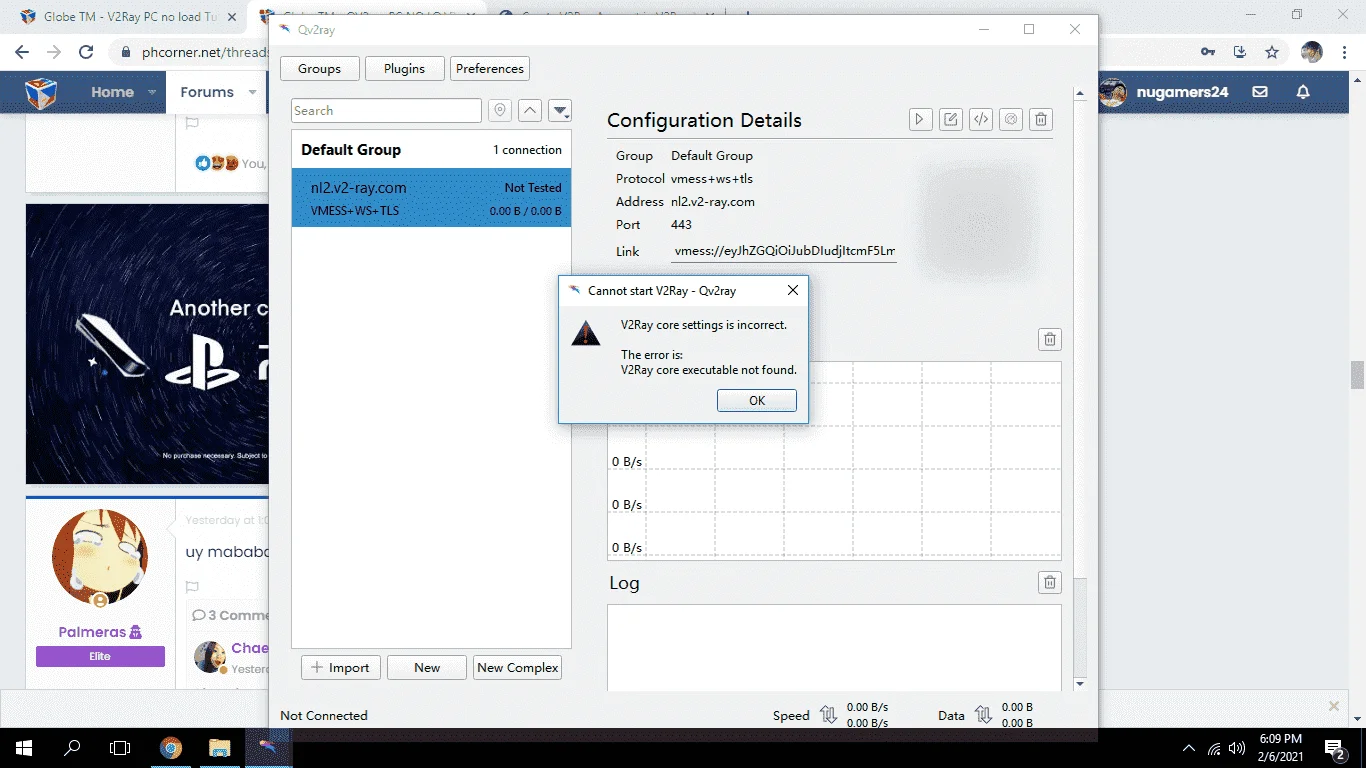The width and height of the screenshot is (1366, 768).
Task: Click the locate connection pin icon beside Search
Action: 500,111
